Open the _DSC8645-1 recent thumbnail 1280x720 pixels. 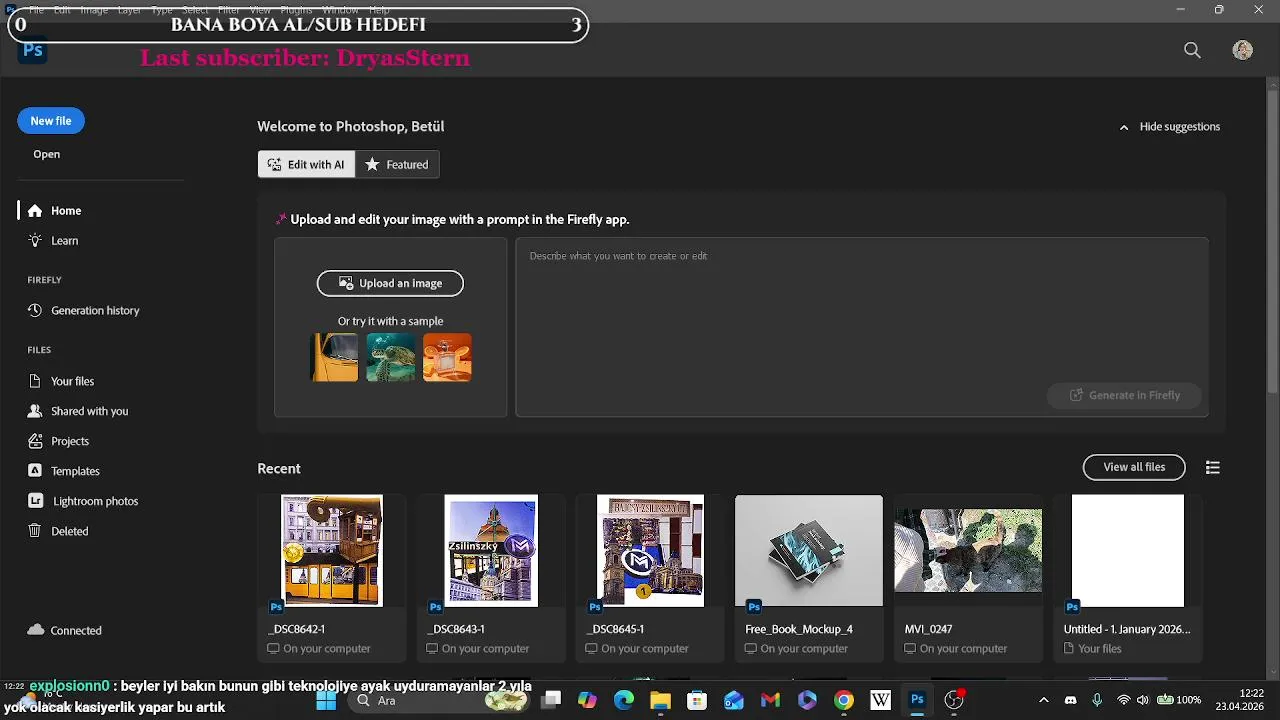(650, 551)
